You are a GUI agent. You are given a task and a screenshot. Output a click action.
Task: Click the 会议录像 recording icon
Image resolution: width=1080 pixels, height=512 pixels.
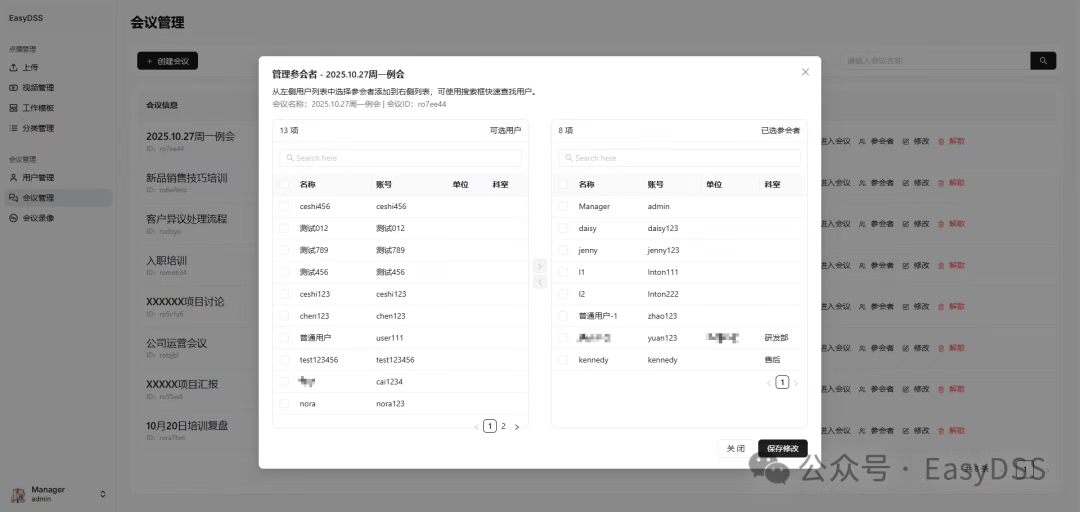[x=14, y=217]
